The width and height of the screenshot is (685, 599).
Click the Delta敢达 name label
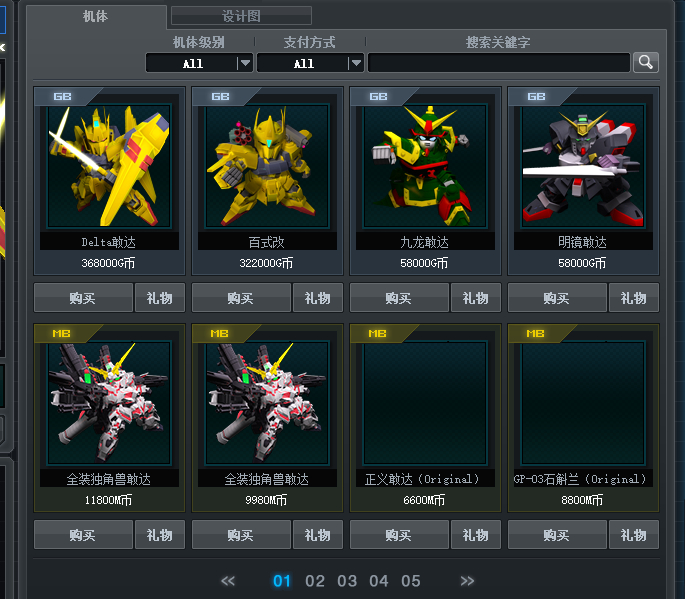click(x=109, y=242)
